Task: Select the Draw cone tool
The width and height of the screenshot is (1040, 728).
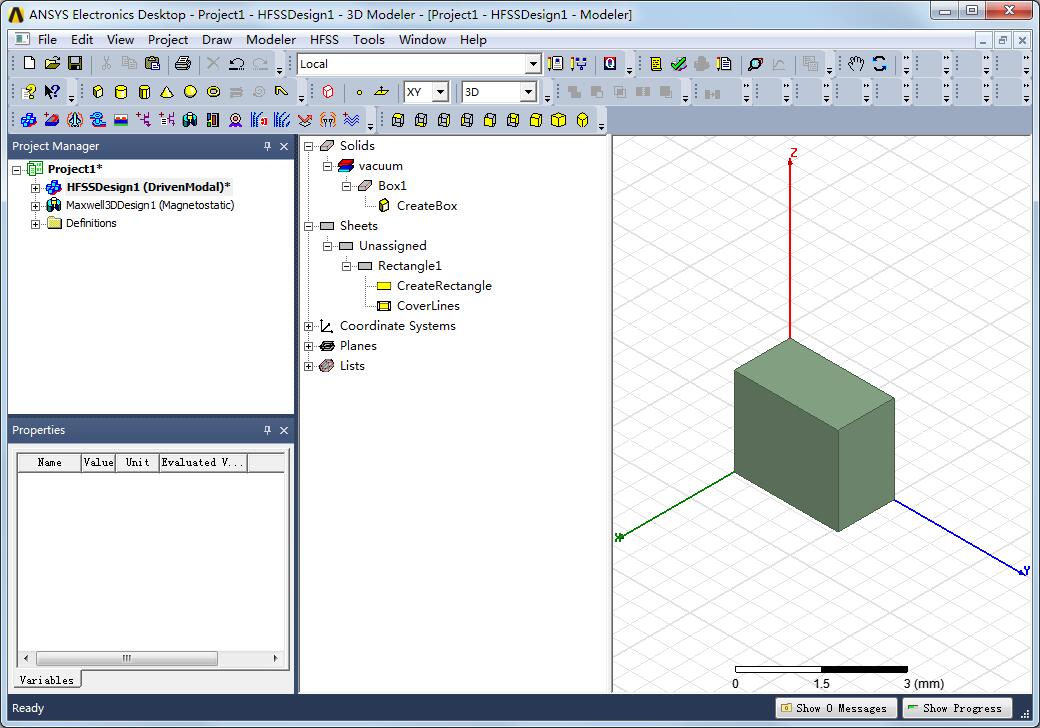Action: click(x=167, y=91)
